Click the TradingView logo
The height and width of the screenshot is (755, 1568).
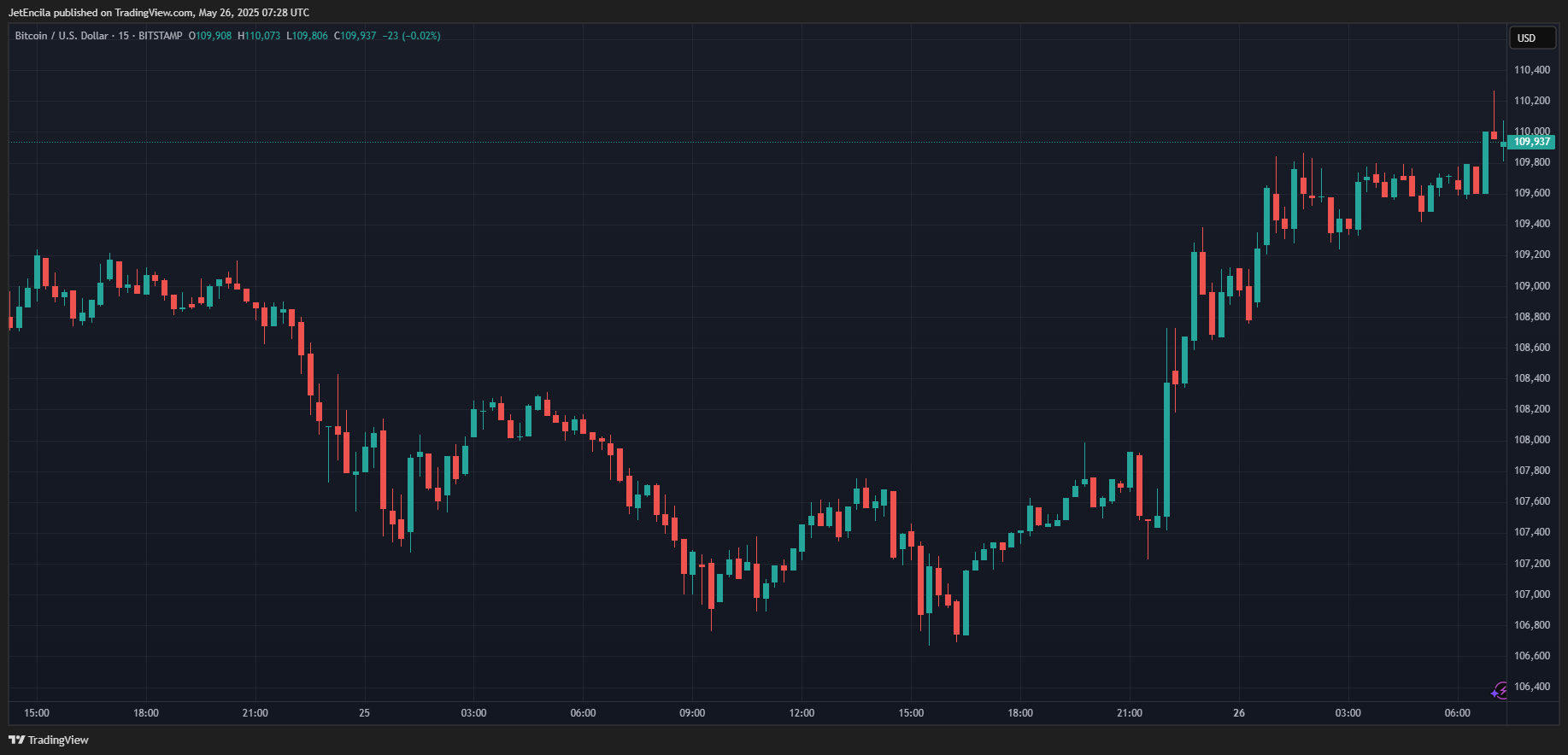click(x=49, y=740)
